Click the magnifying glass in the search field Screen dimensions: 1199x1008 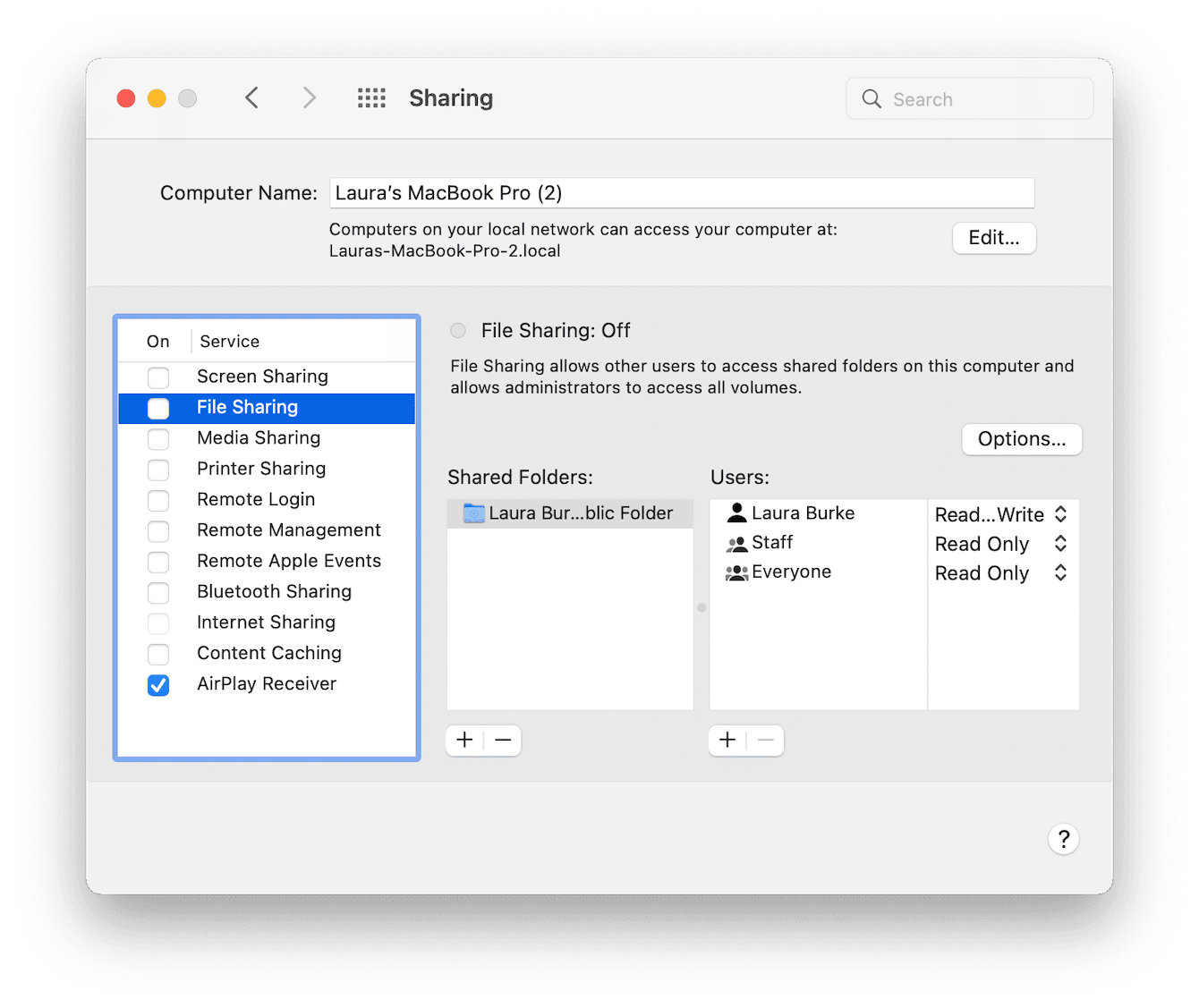pos(871,98)
